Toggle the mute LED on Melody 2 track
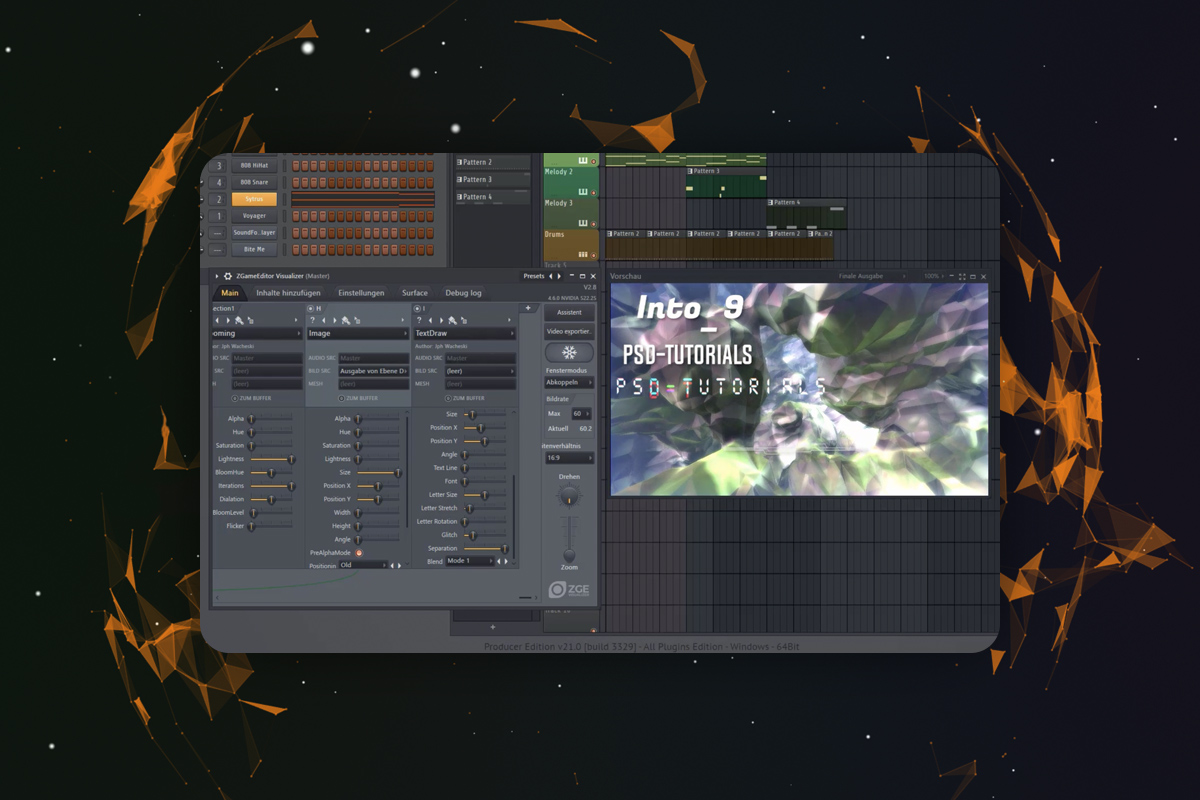Screen dimensions: 1200x800 click(x=594, y=192)
